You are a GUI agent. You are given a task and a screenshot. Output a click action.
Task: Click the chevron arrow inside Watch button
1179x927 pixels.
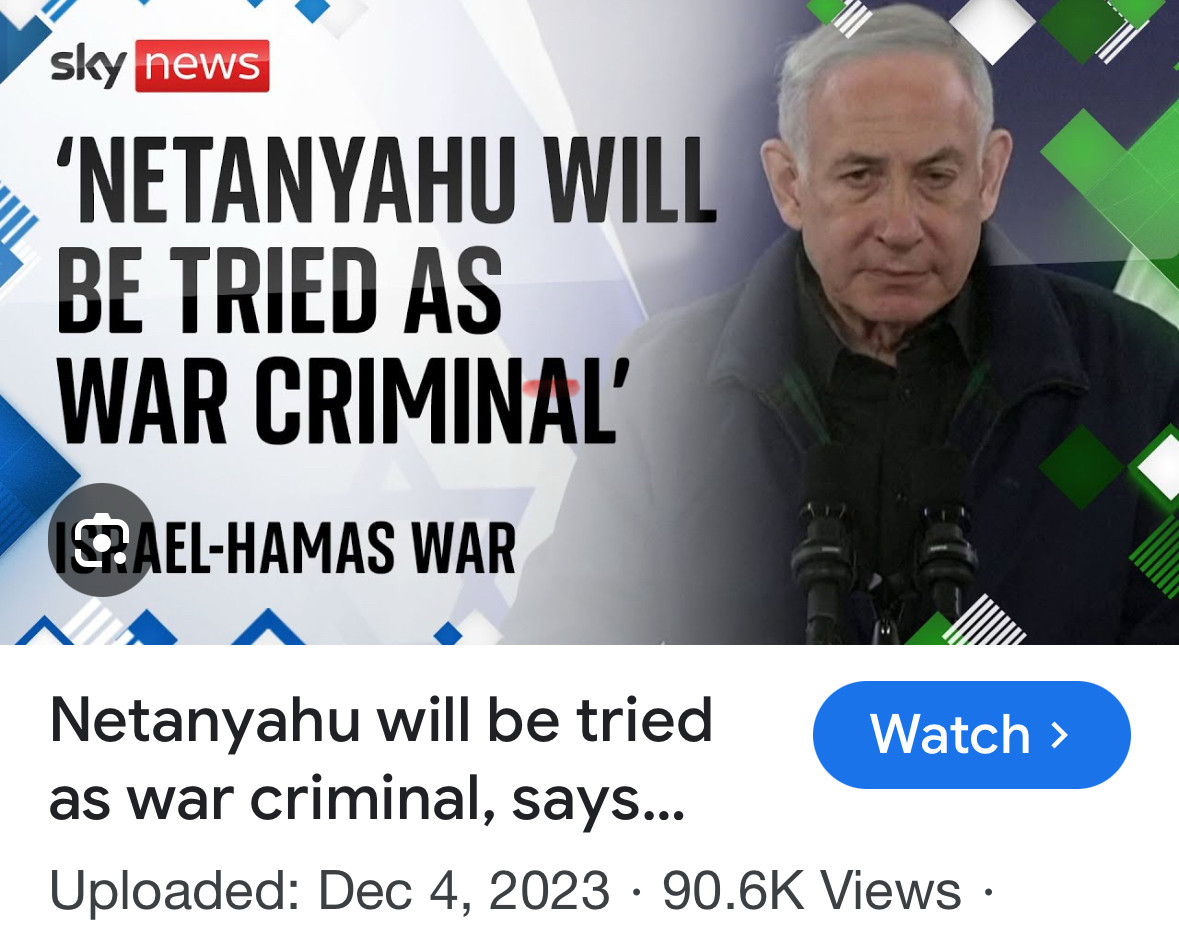[x=1059, y=735]
